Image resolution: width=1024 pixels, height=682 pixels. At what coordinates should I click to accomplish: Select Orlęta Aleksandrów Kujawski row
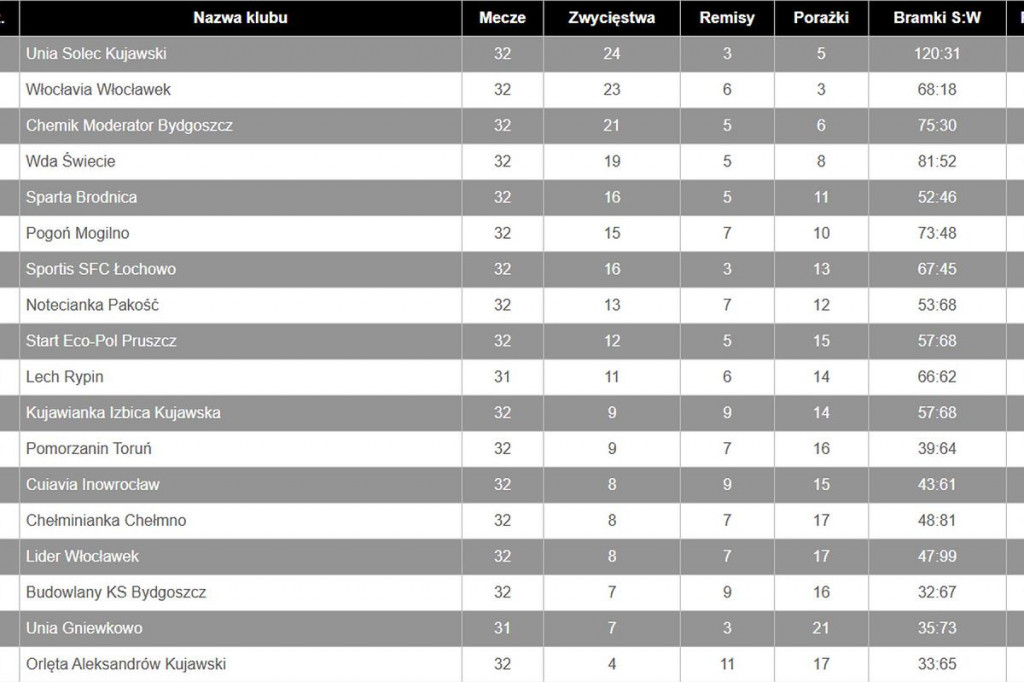(512, 664)
